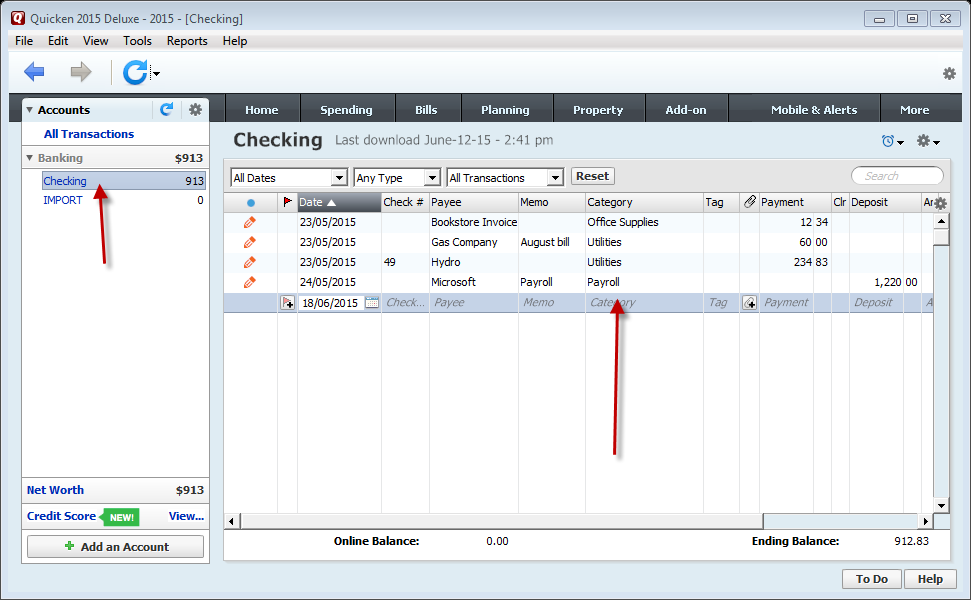971x600 pixels.
Task: Click the top-right toolbar gear icon
Action: tap(949, 74)
